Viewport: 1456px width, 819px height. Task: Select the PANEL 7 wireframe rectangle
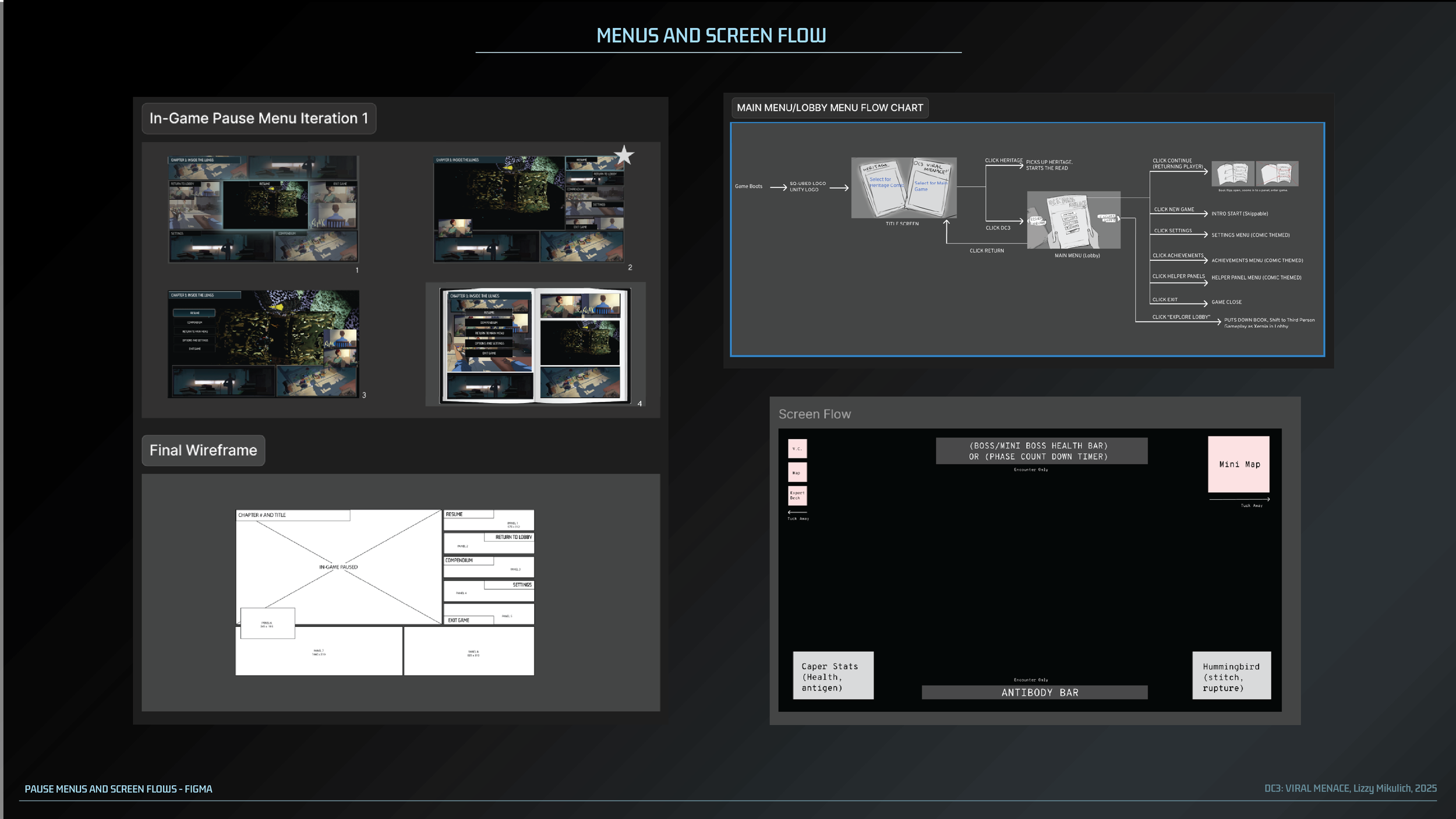point(319,651)
